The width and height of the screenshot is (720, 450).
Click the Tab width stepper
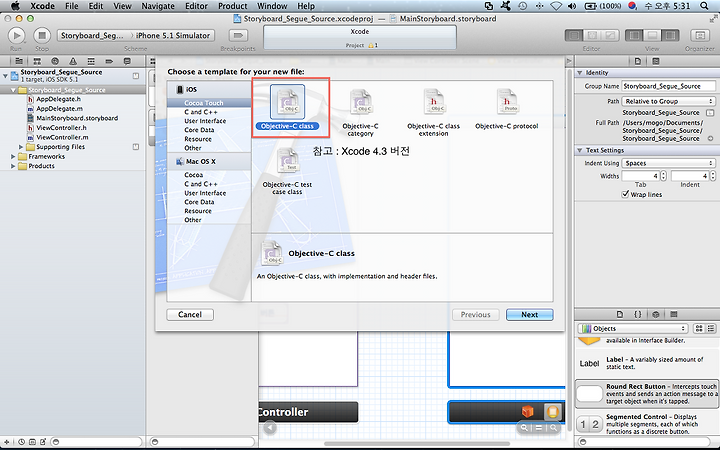[x=664, y=176]
